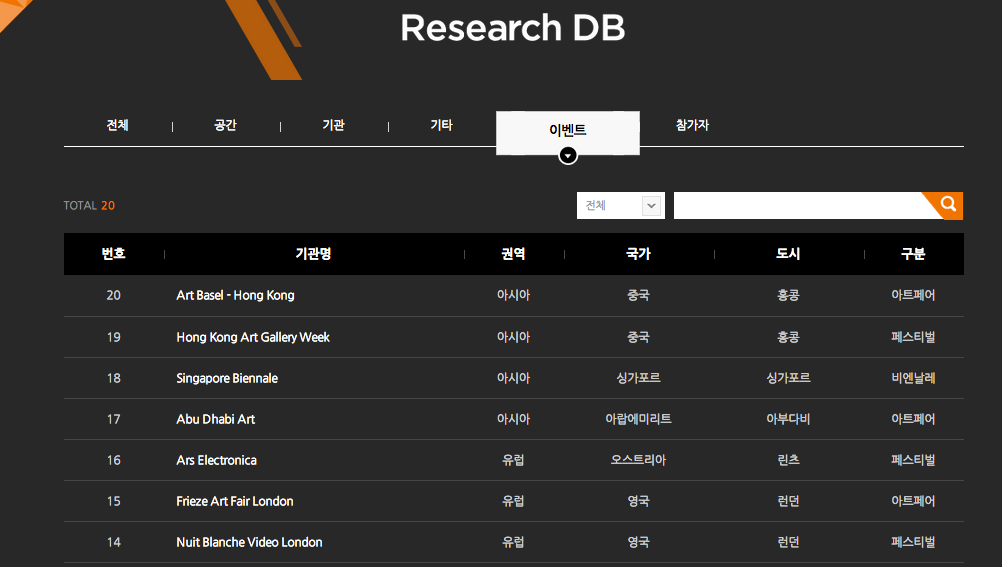Click 린츠 city in Ars Electronica row
The image size is (1002, 567).
pyautogui.click(x=789, y=460)
